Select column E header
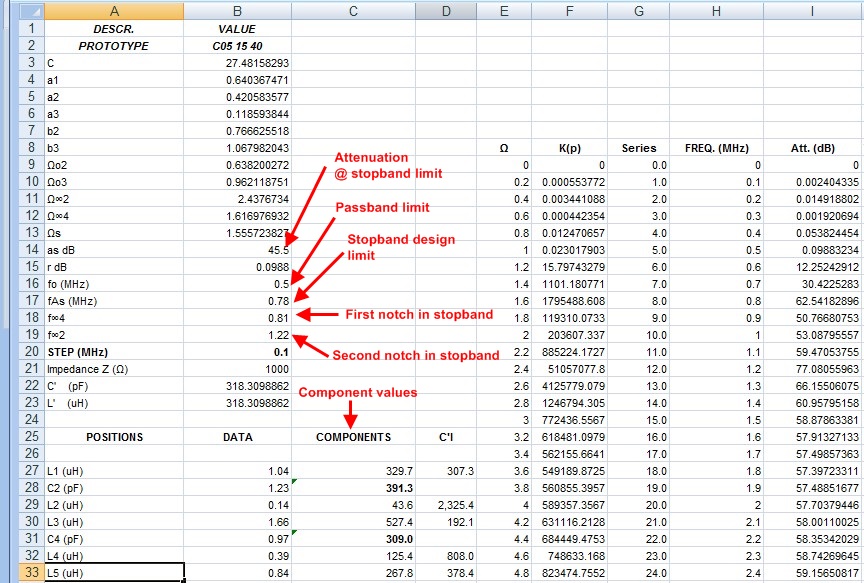The height and width of the screenshot is (583, 864). [x=504, y=11]
